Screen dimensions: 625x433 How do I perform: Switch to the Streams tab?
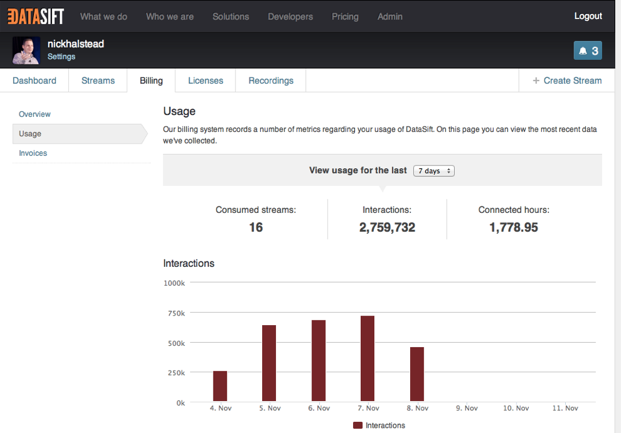(x=98, y=80)
